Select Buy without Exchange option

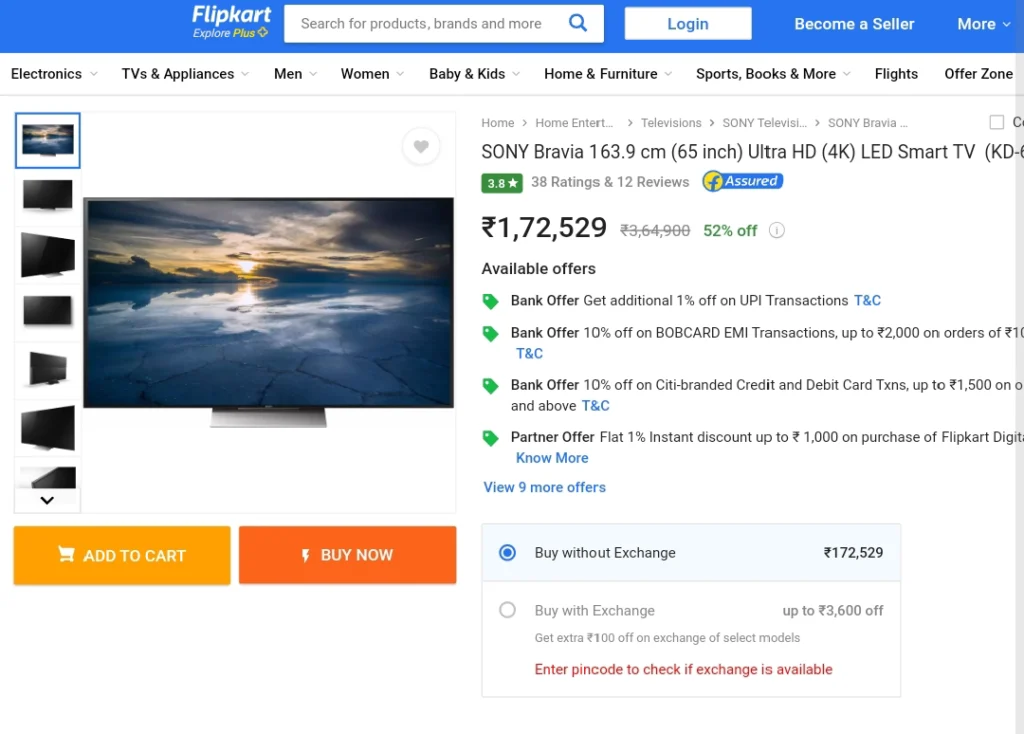pos(507,553)
